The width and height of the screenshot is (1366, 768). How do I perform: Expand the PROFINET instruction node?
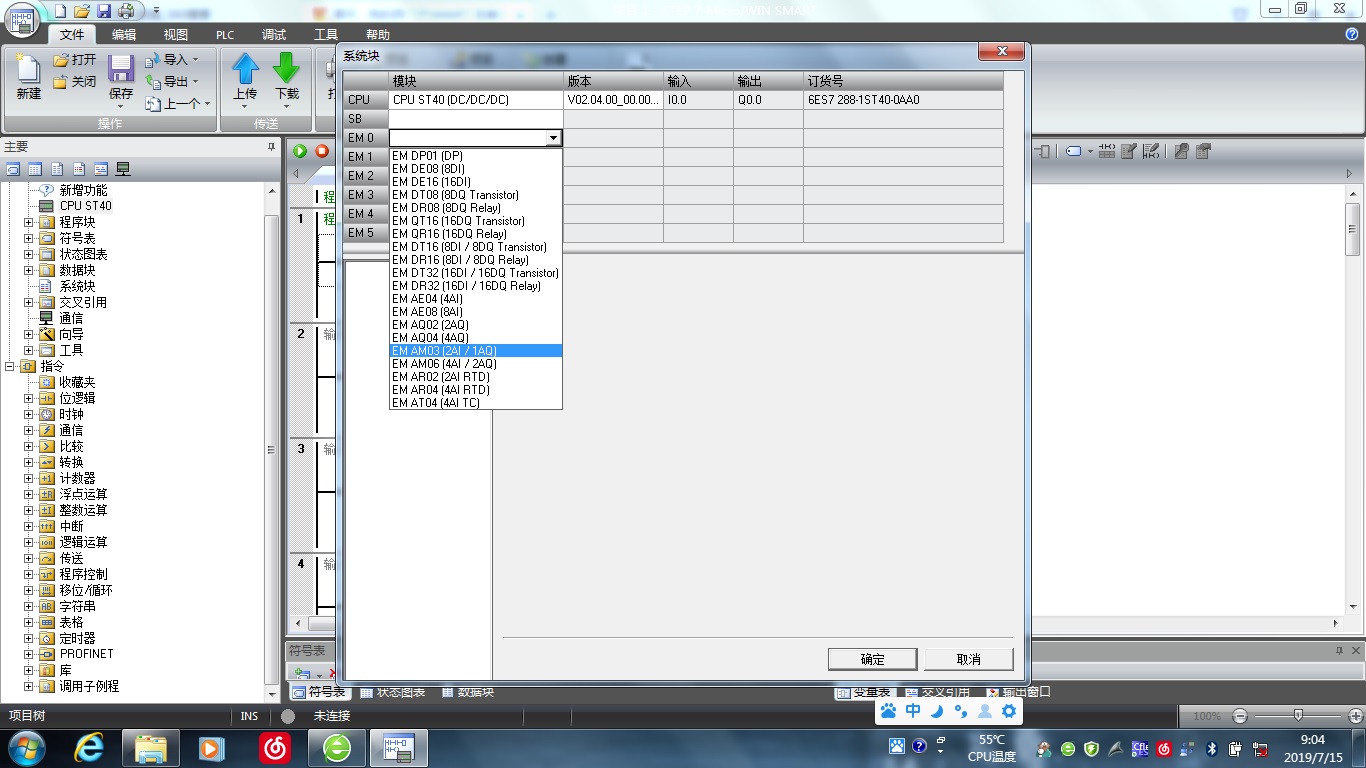[29, 654]
